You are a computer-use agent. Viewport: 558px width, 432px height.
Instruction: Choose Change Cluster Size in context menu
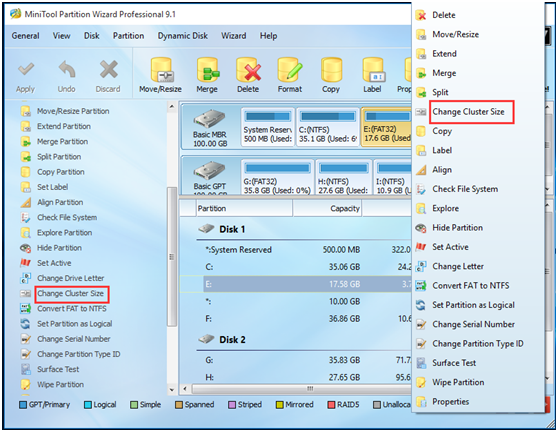468,112
